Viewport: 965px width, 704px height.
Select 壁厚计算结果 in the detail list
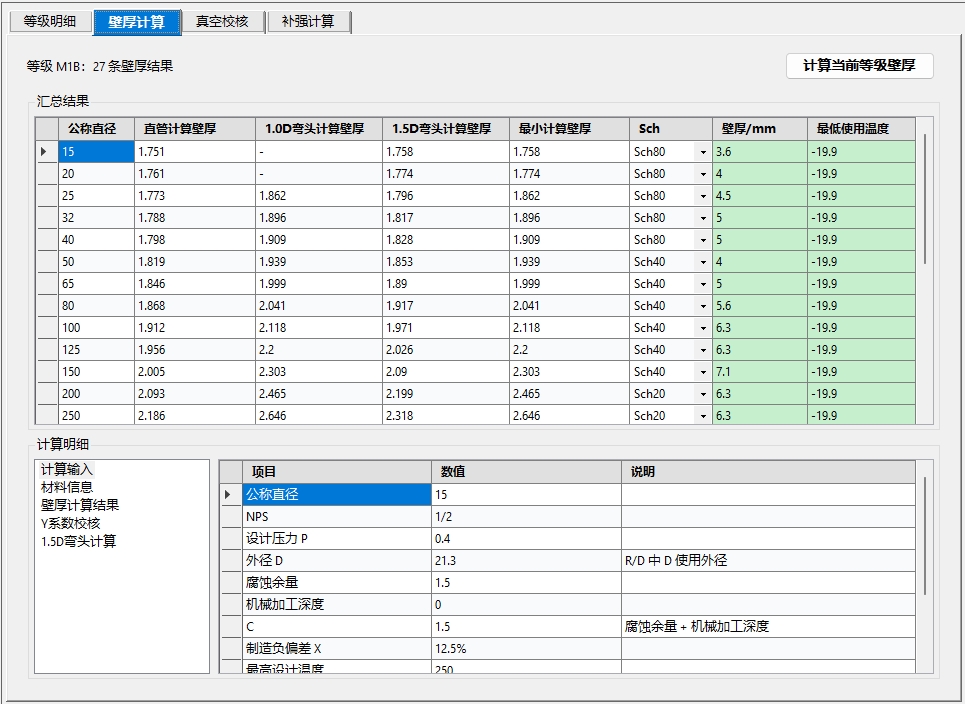point(79,505)
